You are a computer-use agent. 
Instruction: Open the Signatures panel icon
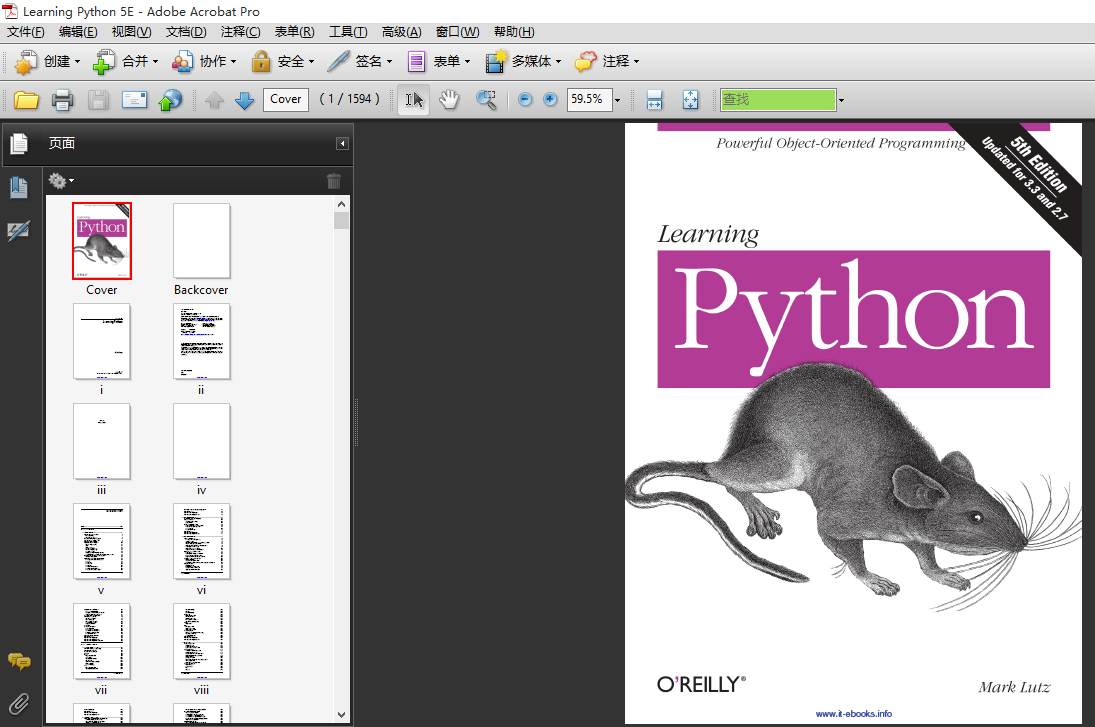point(19,230)
